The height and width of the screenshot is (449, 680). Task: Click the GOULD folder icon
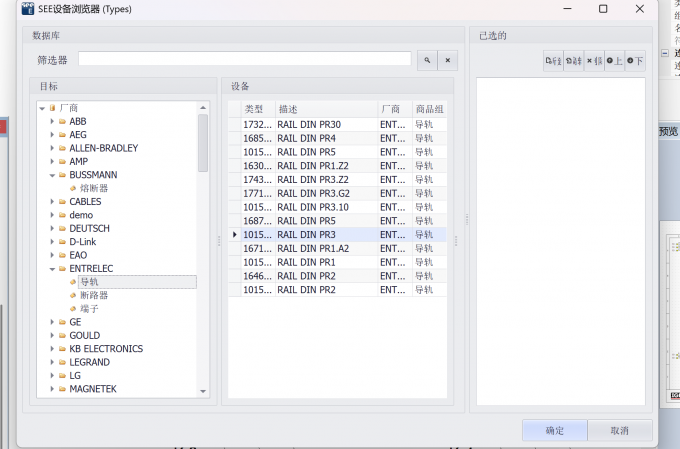pyautogui.click(x=62, y=335)
